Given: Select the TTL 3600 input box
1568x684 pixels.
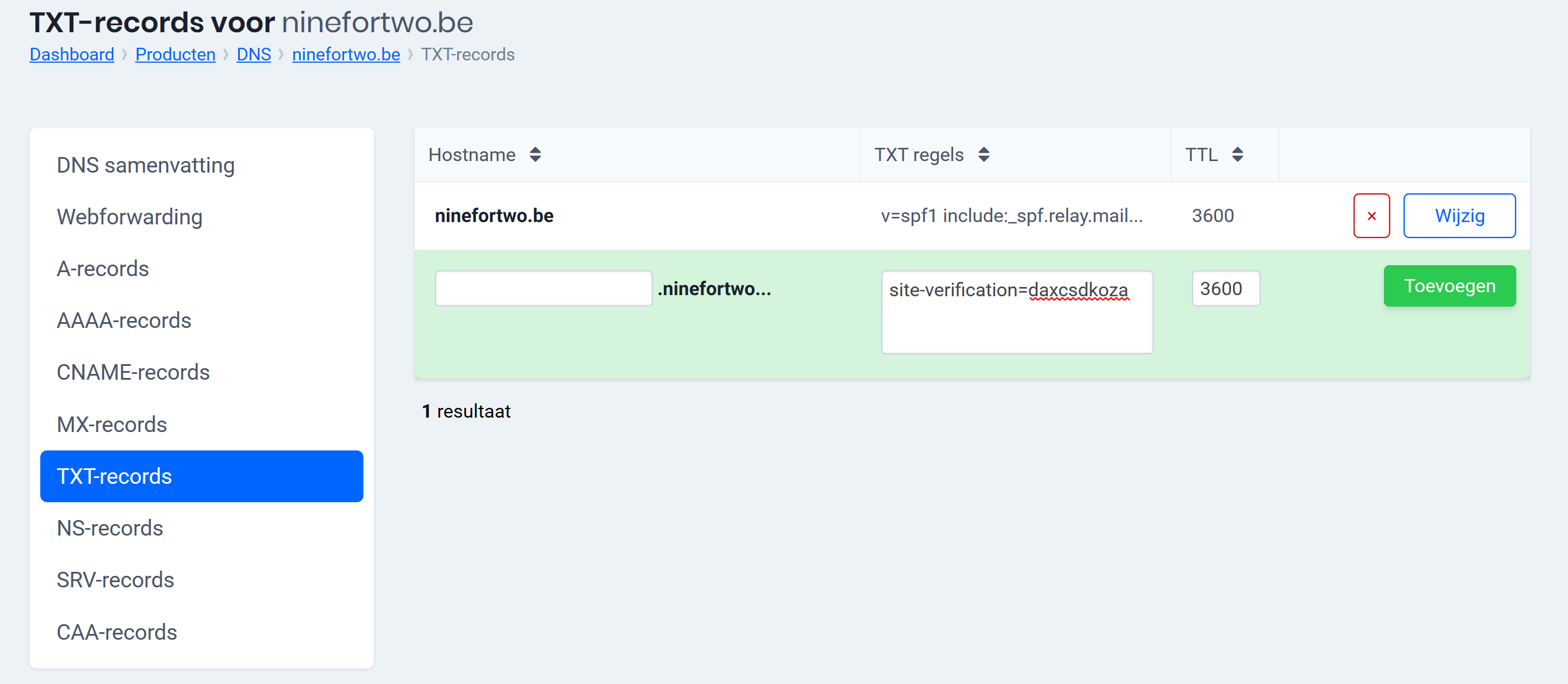Looking at the screenshot, I should tap(1225, 288).
